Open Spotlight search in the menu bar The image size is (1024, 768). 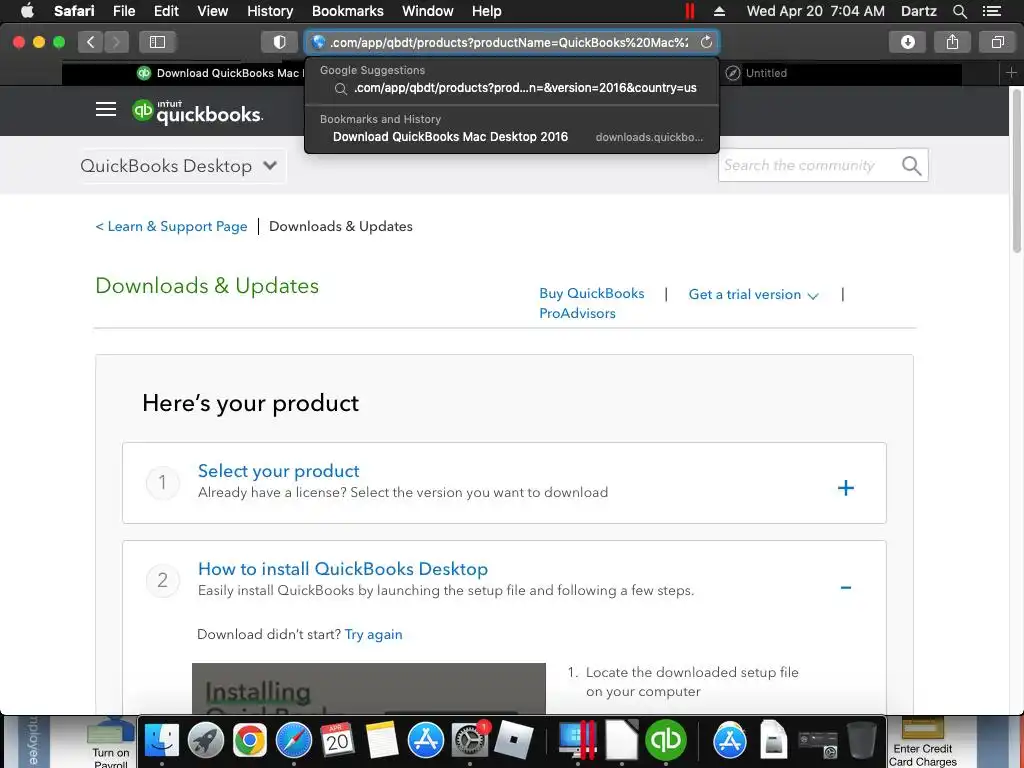click(959, 11)
